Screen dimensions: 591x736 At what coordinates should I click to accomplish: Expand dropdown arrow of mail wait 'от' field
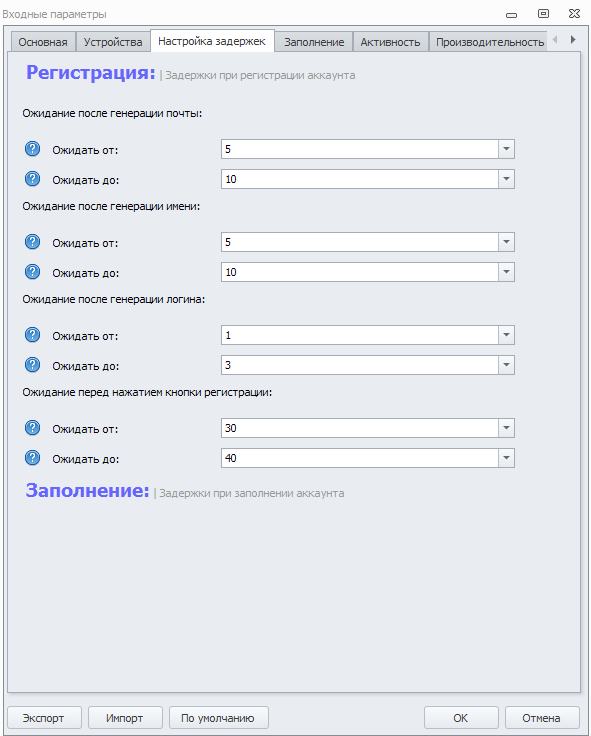pos(506,149)
